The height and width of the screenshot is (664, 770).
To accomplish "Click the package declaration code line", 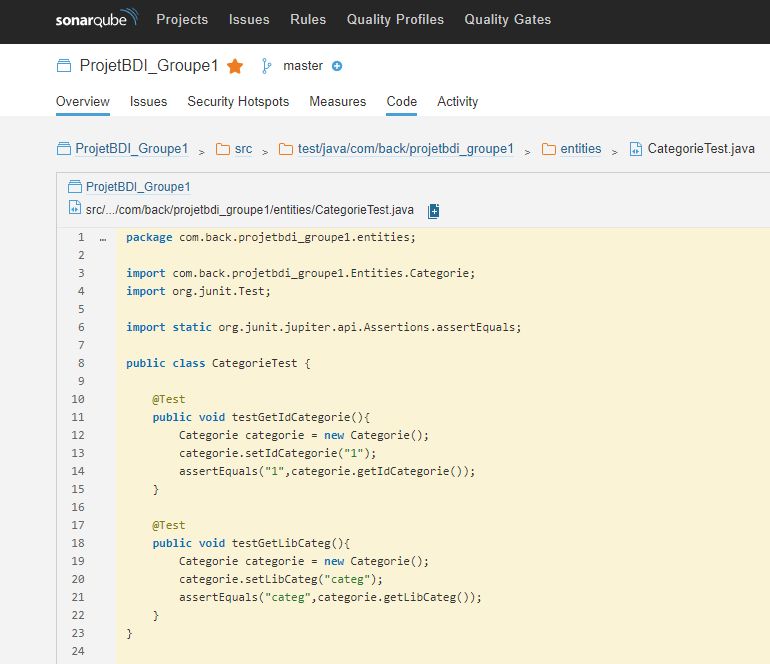I will (271, 237).
